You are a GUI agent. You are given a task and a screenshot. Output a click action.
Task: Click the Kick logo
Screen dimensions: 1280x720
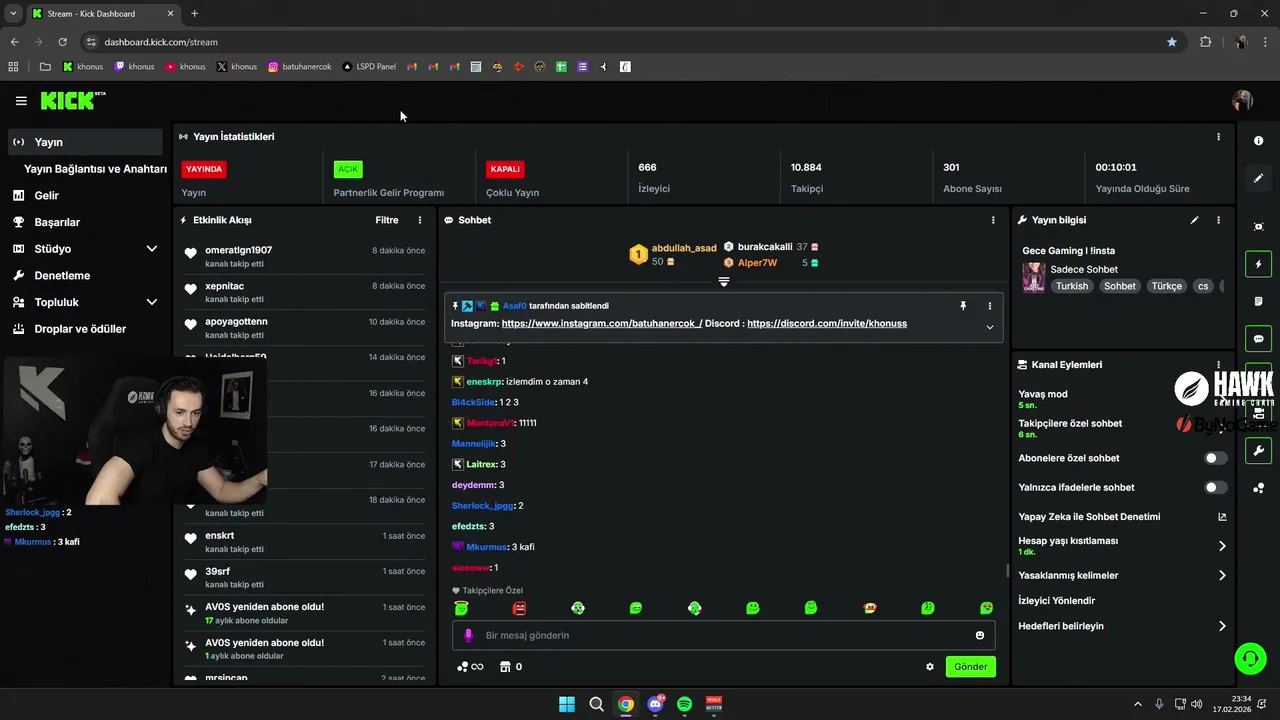72,100
